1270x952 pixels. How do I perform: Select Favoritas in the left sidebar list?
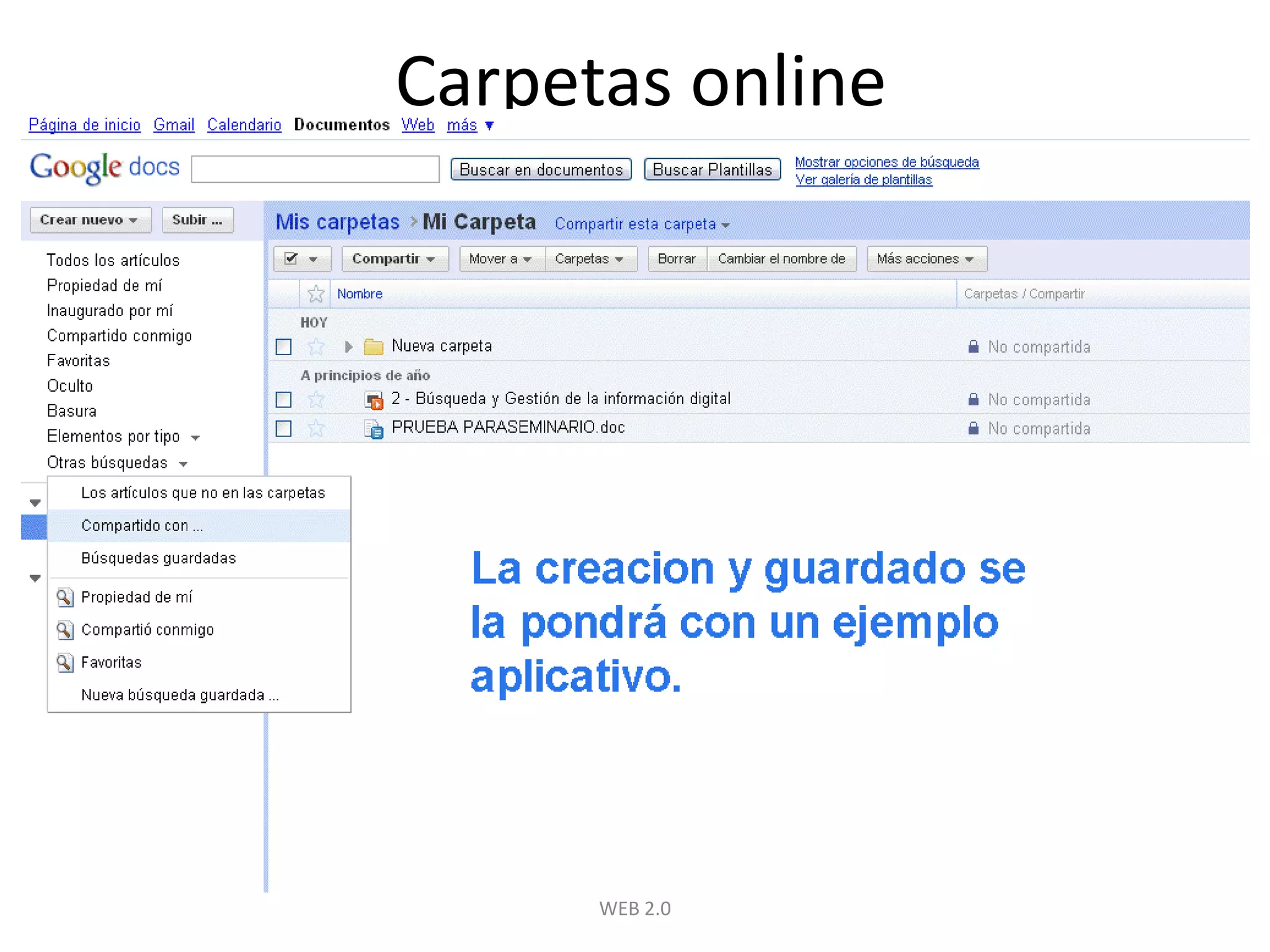(78, 361)
